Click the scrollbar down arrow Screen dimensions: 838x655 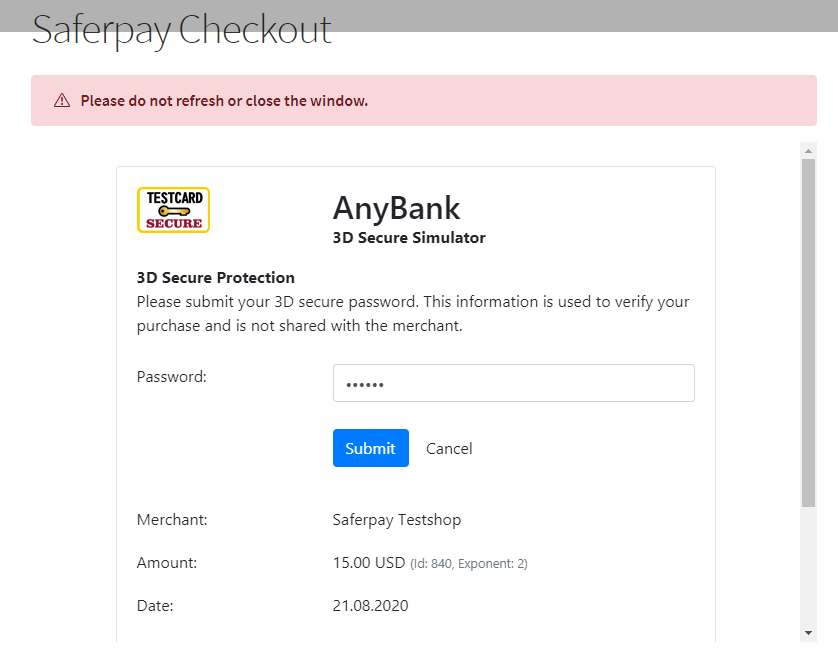click(x=808, y=632)
